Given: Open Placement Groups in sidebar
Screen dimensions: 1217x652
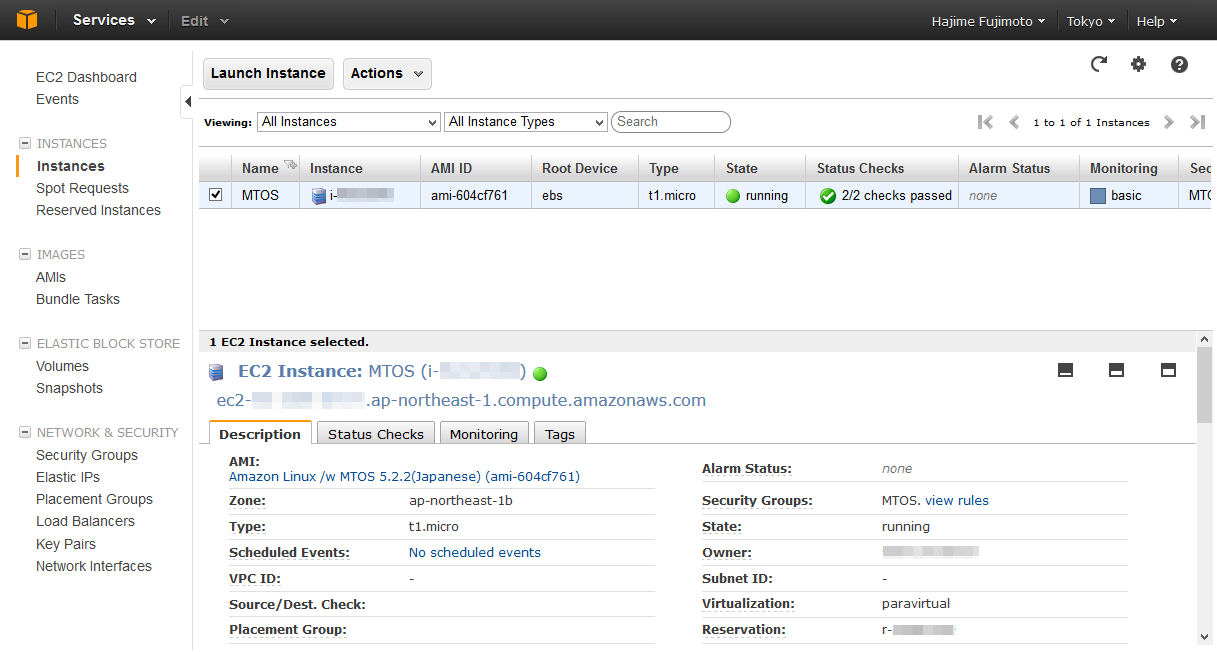Looking at the screenshot, I should point(94,499).
